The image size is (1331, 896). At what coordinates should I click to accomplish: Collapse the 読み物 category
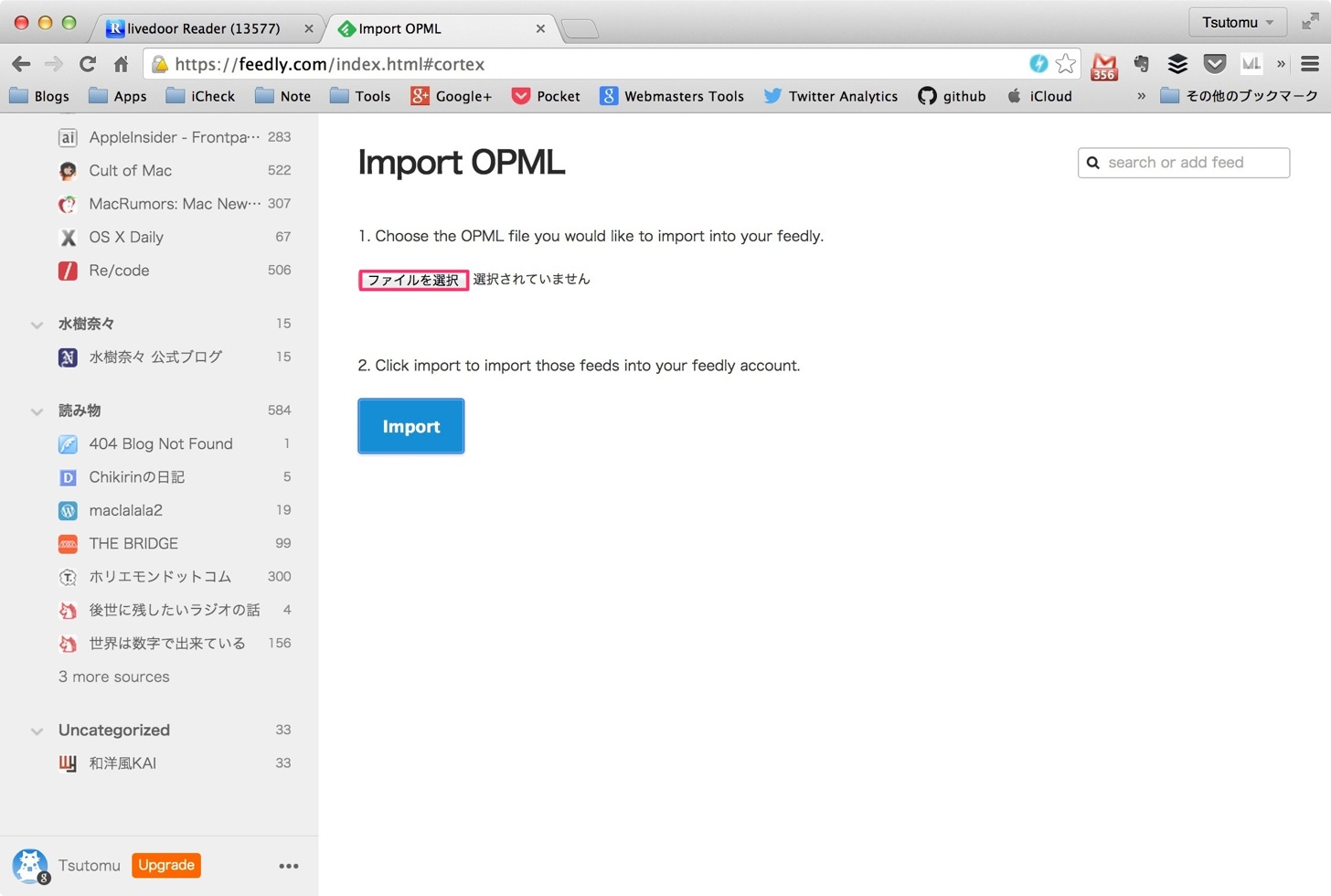37,411
